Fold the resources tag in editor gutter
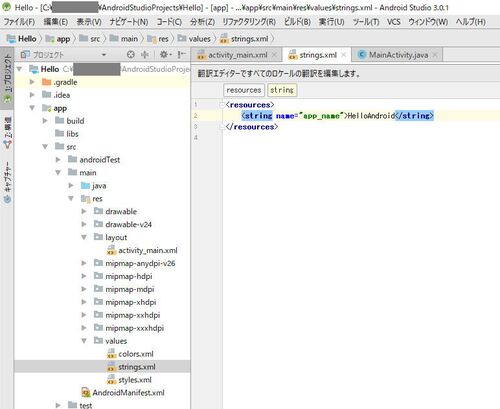Image resolution: width=500 pixels, height=409 pixels. 222,105
